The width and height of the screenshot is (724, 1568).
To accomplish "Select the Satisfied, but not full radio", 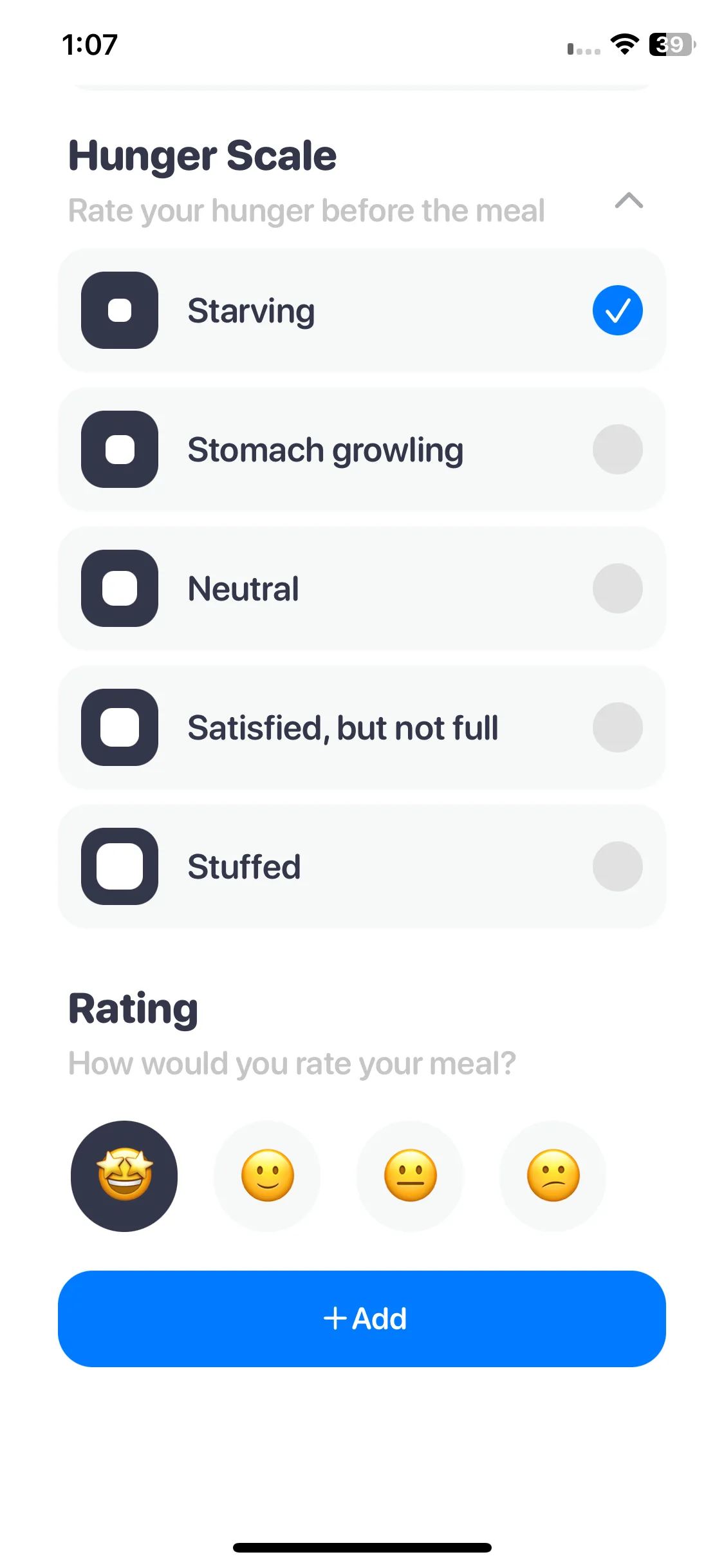I will 618,727.
